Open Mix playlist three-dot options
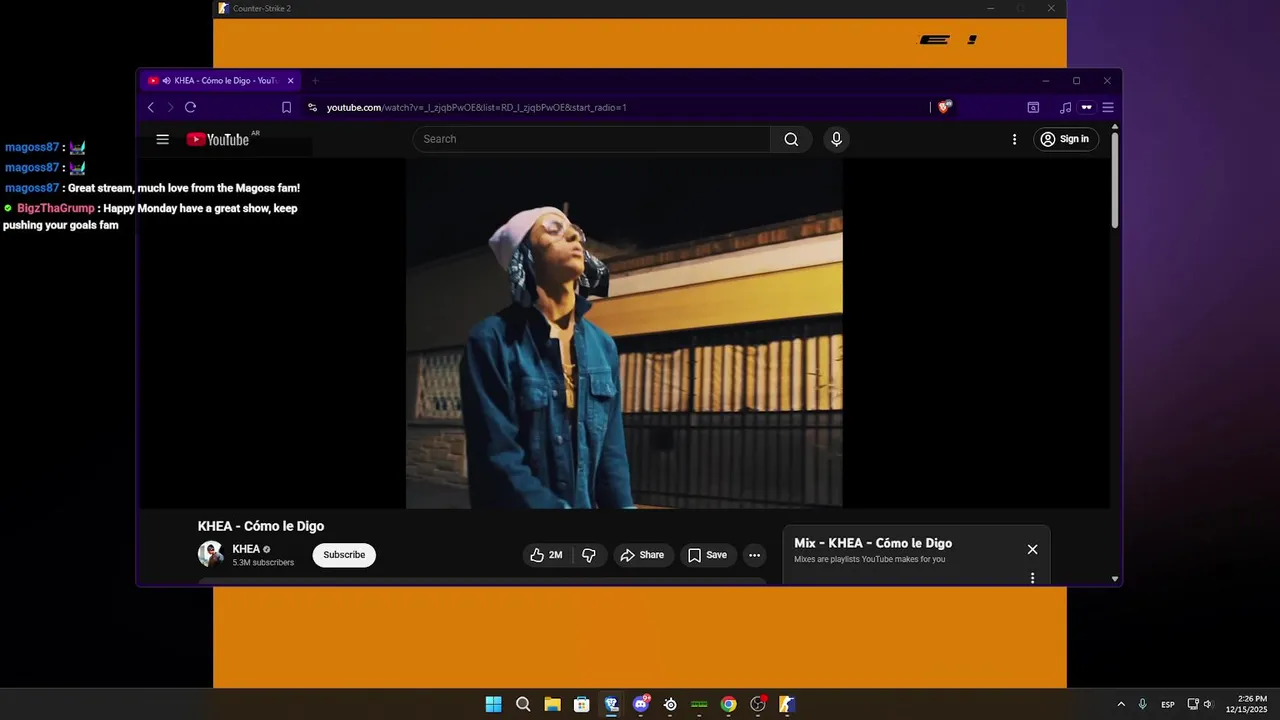Viewport: 1280px width, 720px height. coord(1032,578)
